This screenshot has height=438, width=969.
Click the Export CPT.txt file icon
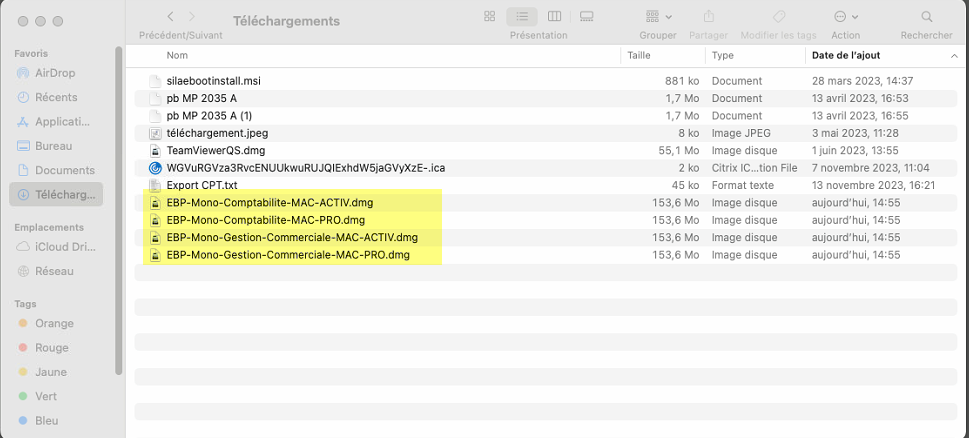coord(155,185)
